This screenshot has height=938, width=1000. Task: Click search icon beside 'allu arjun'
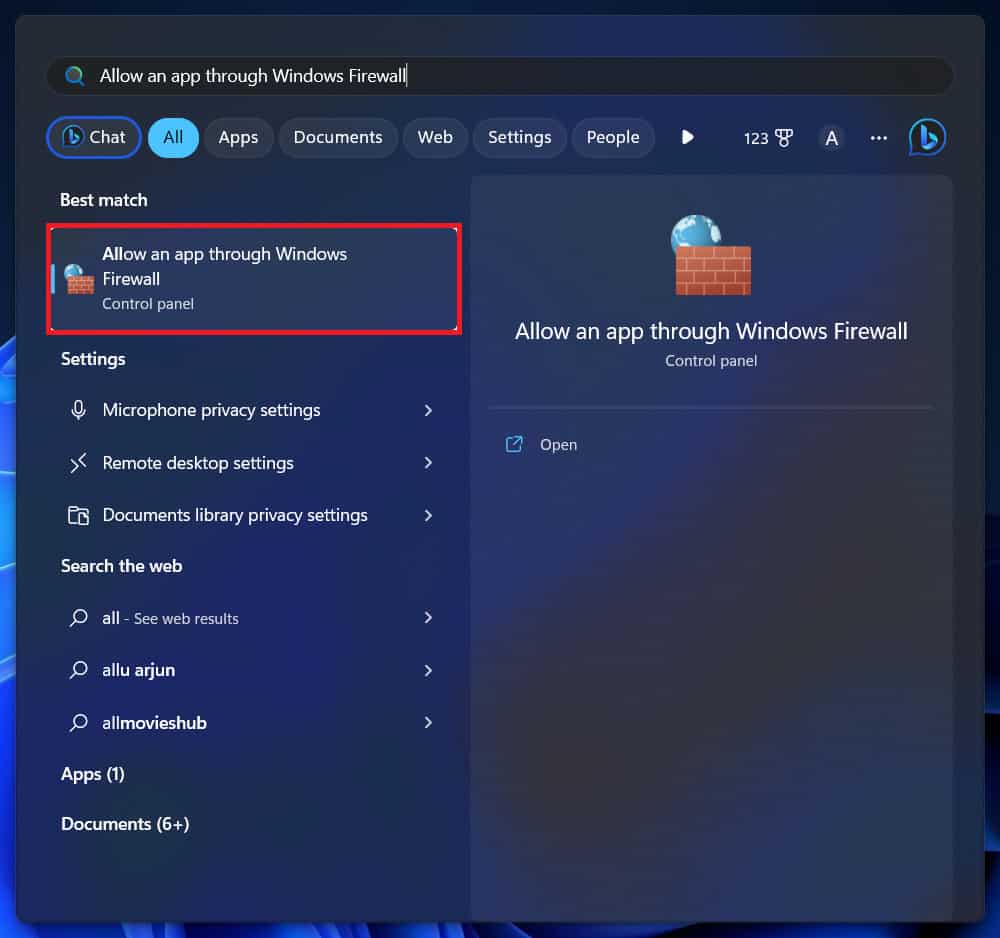[78, 670]
